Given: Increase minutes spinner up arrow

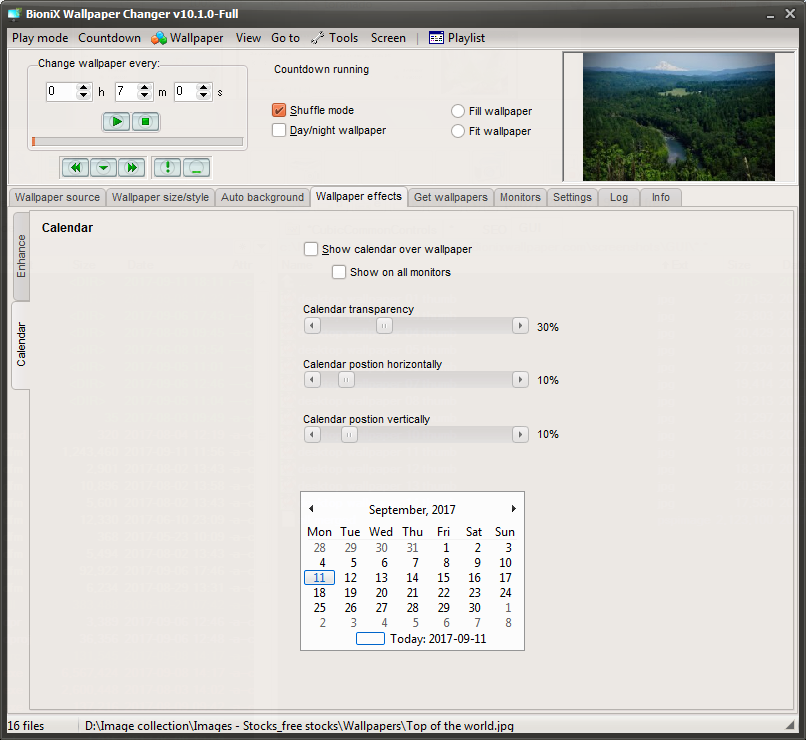Looking at the screenshot, I should point(145,87).
